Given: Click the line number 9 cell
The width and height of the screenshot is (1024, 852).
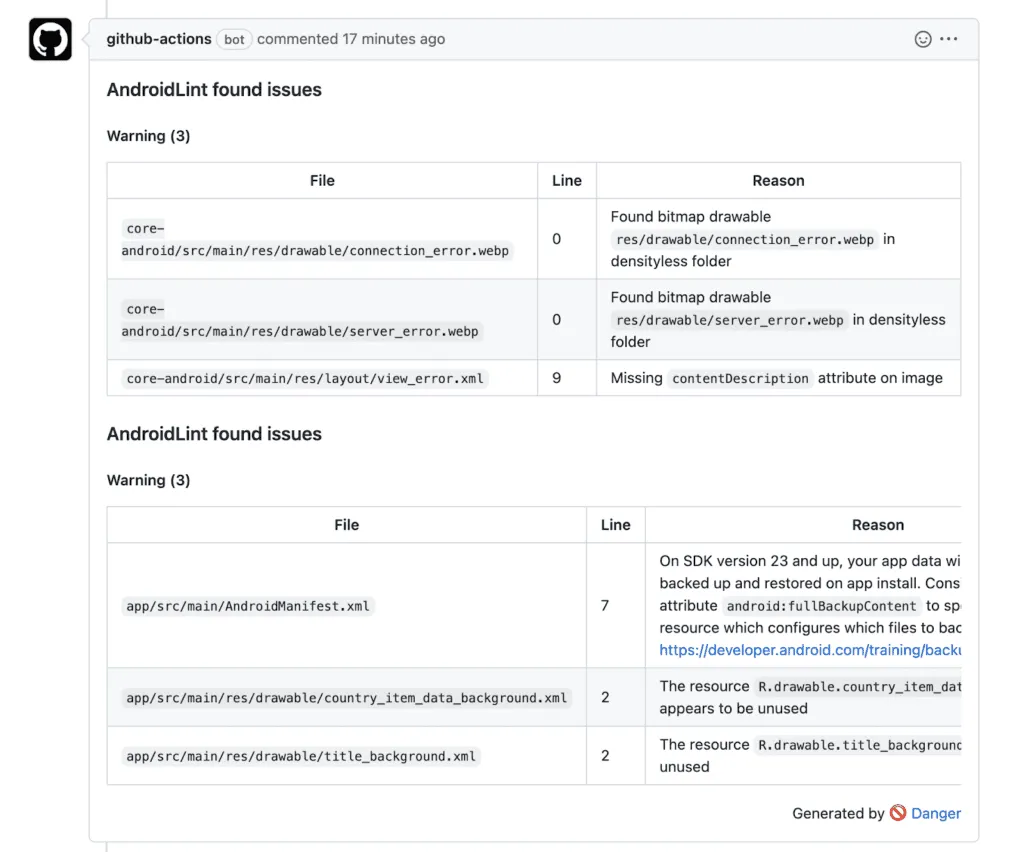Looking at the screenshot, I should pos(557,378).
